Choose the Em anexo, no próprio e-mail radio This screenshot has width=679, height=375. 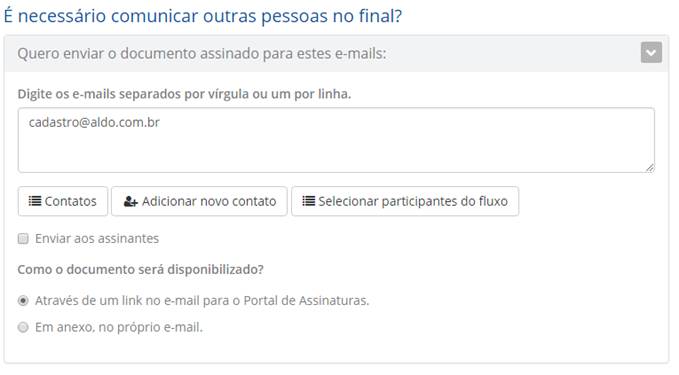[23, 327]
